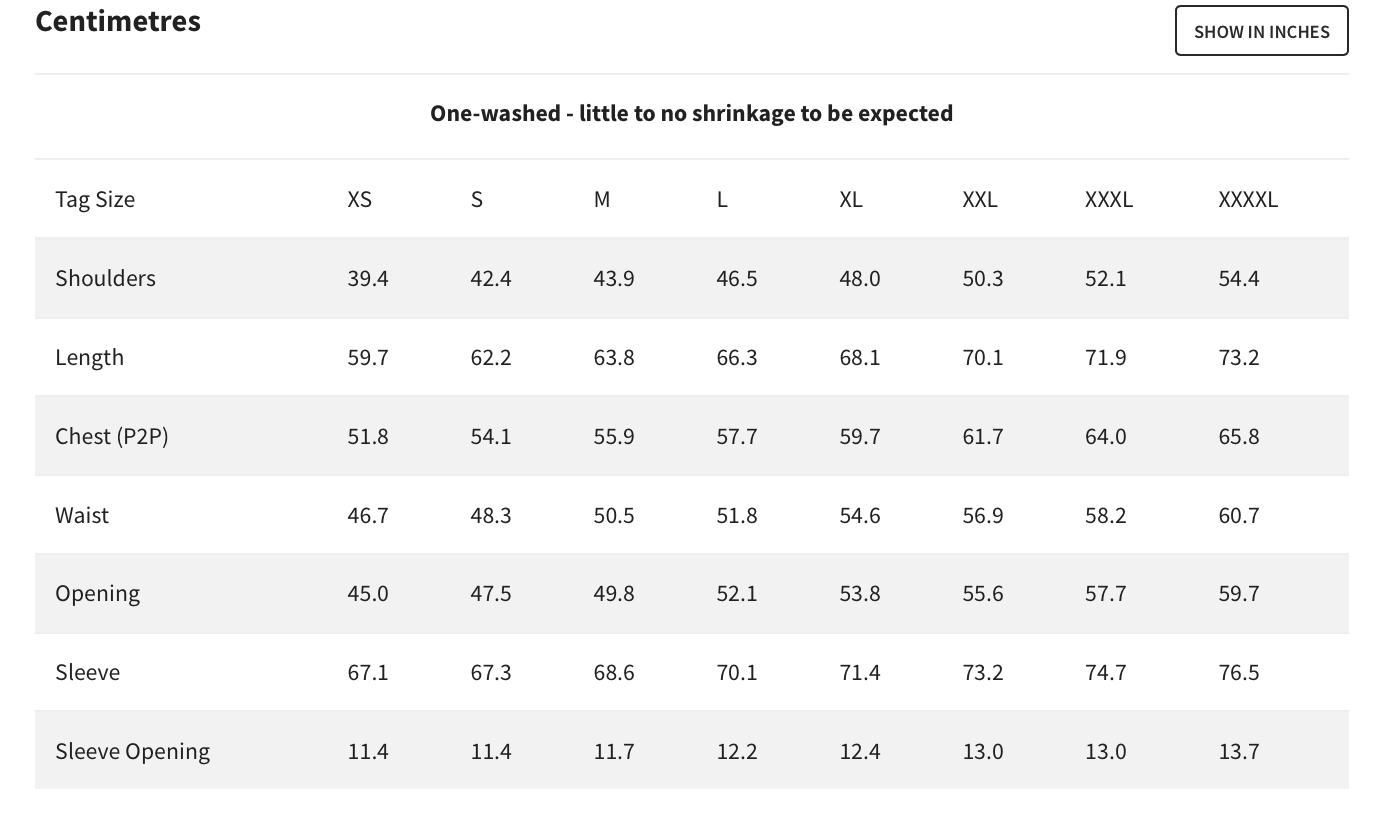Image resolution: width=1384 pixels, height=814 pixels.
Task: Select the Tag Size header label
Action: pos(95,199)
